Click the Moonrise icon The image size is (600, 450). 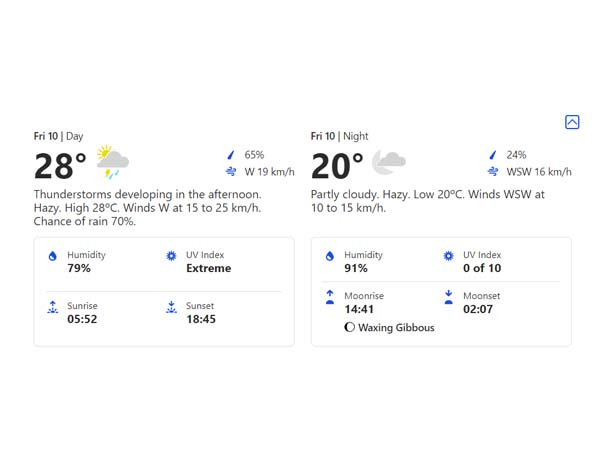pyautogui.click(x=330, y=297)
